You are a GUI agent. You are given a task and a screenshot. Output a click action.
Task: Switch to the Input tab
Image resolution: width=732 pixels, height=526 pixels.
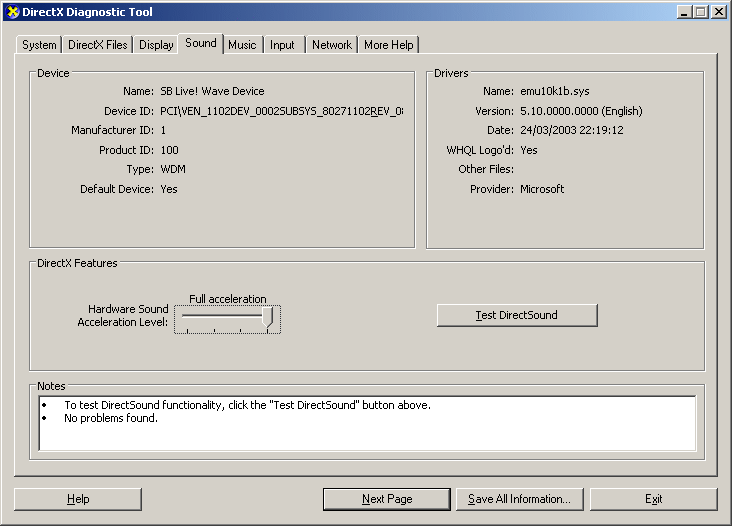pyautogui.click(x=282, y=45)
